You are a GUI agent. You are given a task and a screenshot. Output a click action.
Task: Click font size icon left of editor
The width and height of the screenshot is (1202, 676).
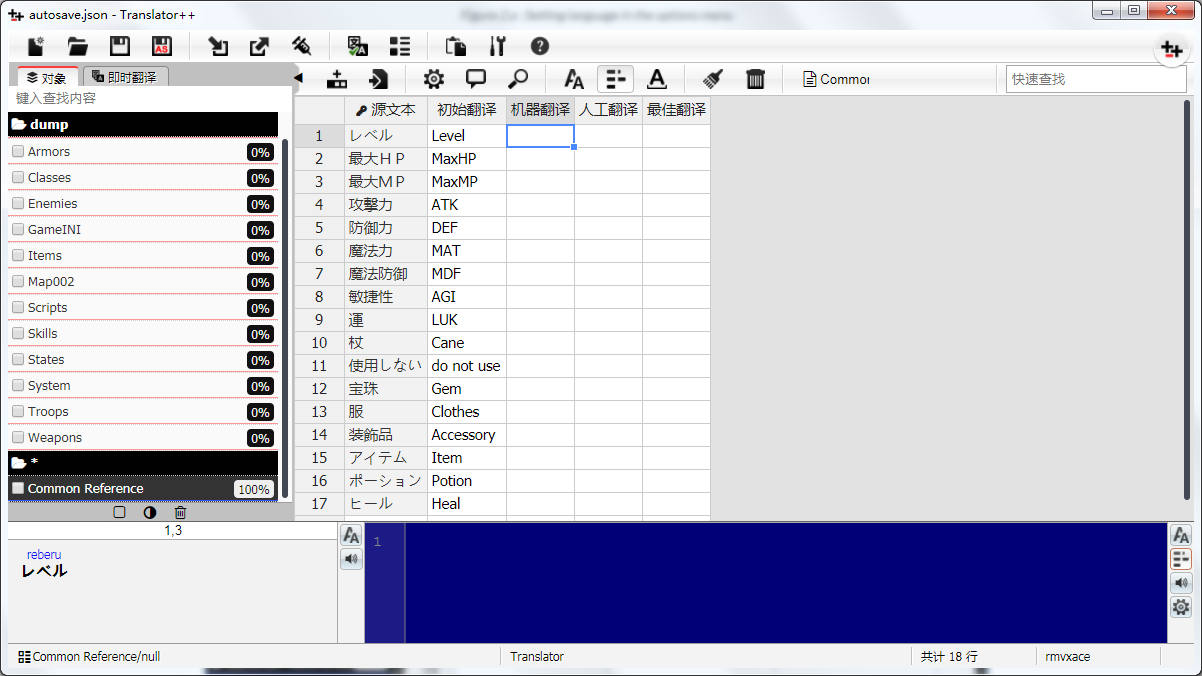point(351,536)
